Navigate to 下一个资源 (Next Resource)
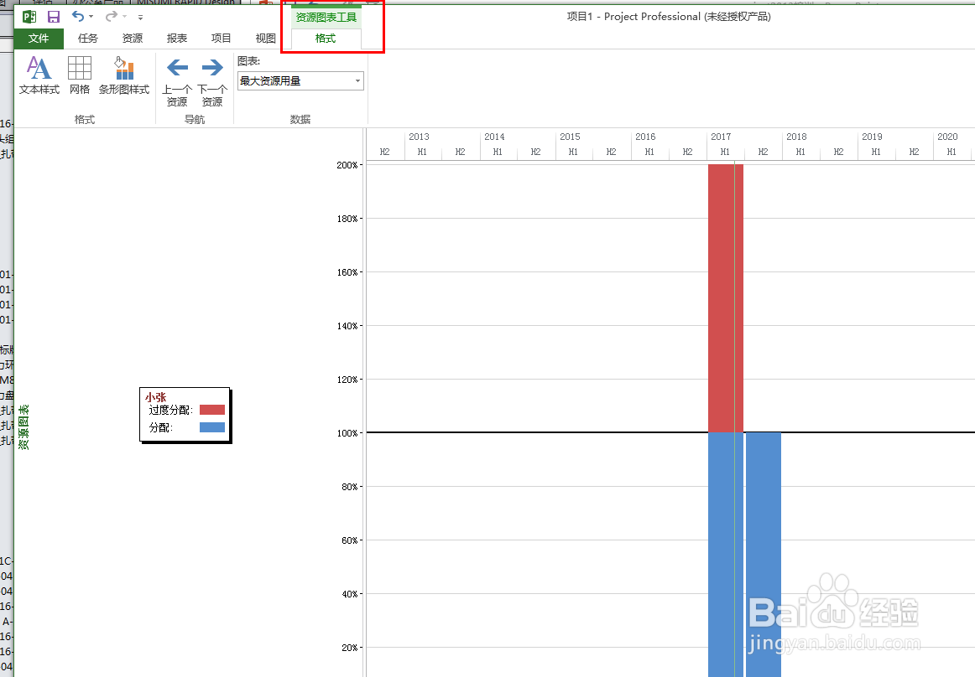 point(212,76)
